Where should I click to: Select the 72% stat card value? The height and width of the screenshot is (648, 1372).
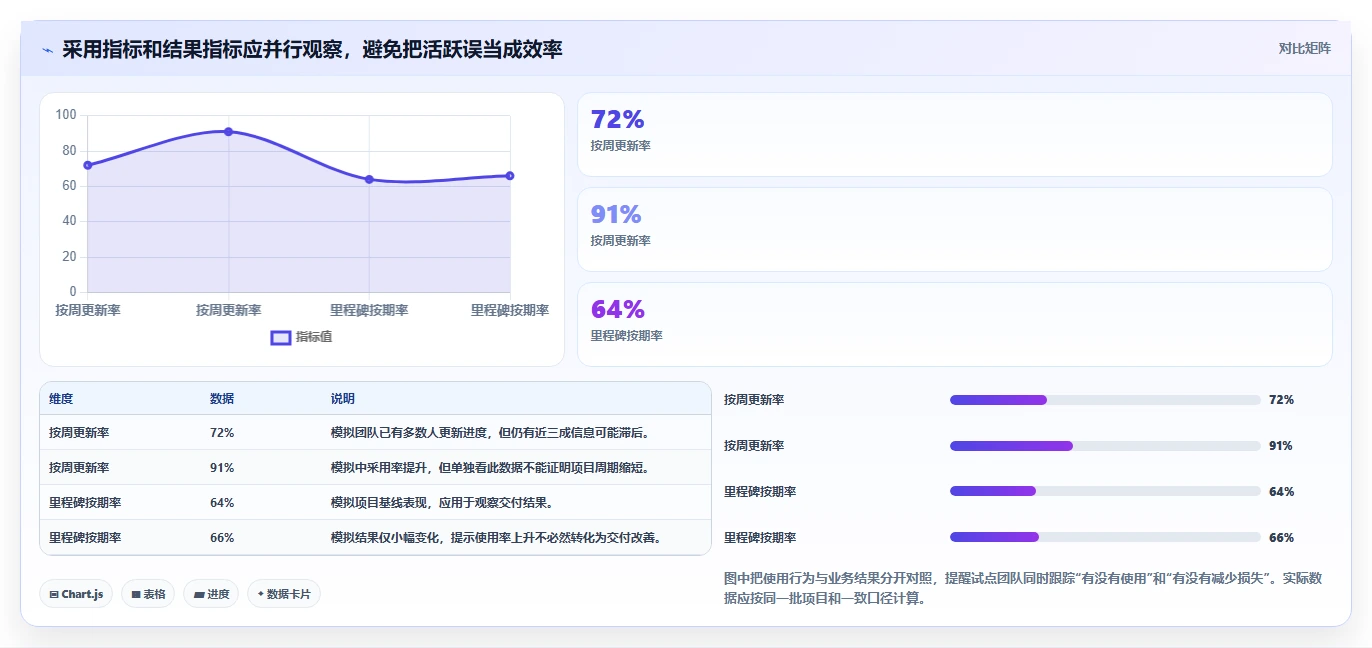pyautogui.click(x=617, y=120)
